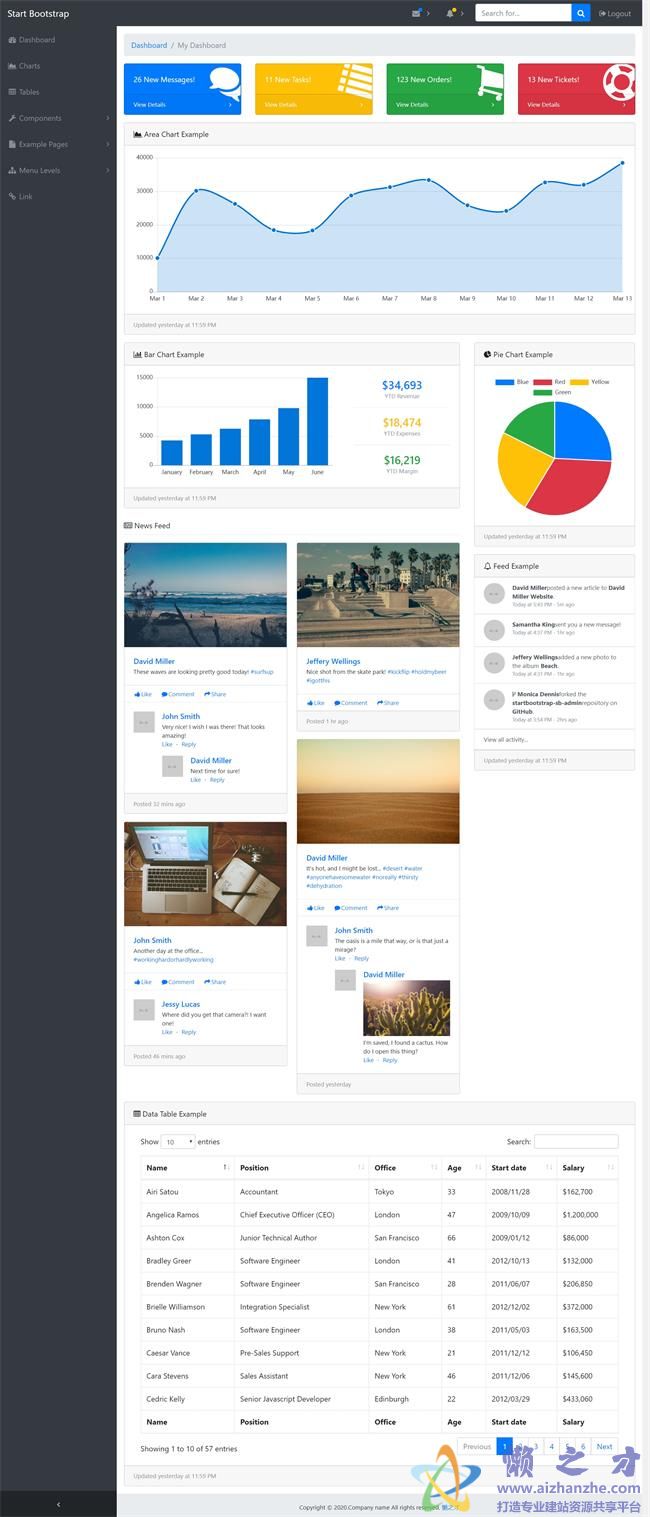Click the table Search input field
The width and height of the screenshot is (650, 1517).
575,1142
